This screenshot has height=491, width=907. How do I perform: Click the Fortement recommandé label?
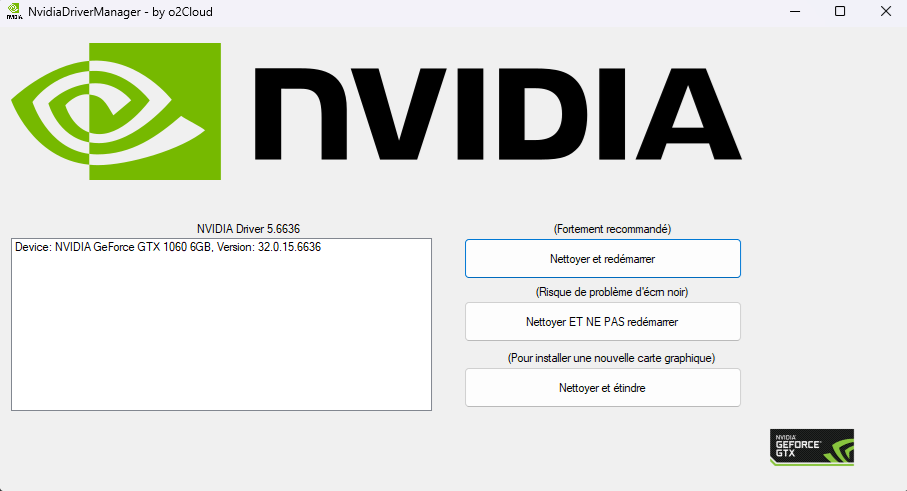pyautogui.click(x=612, y=229)
